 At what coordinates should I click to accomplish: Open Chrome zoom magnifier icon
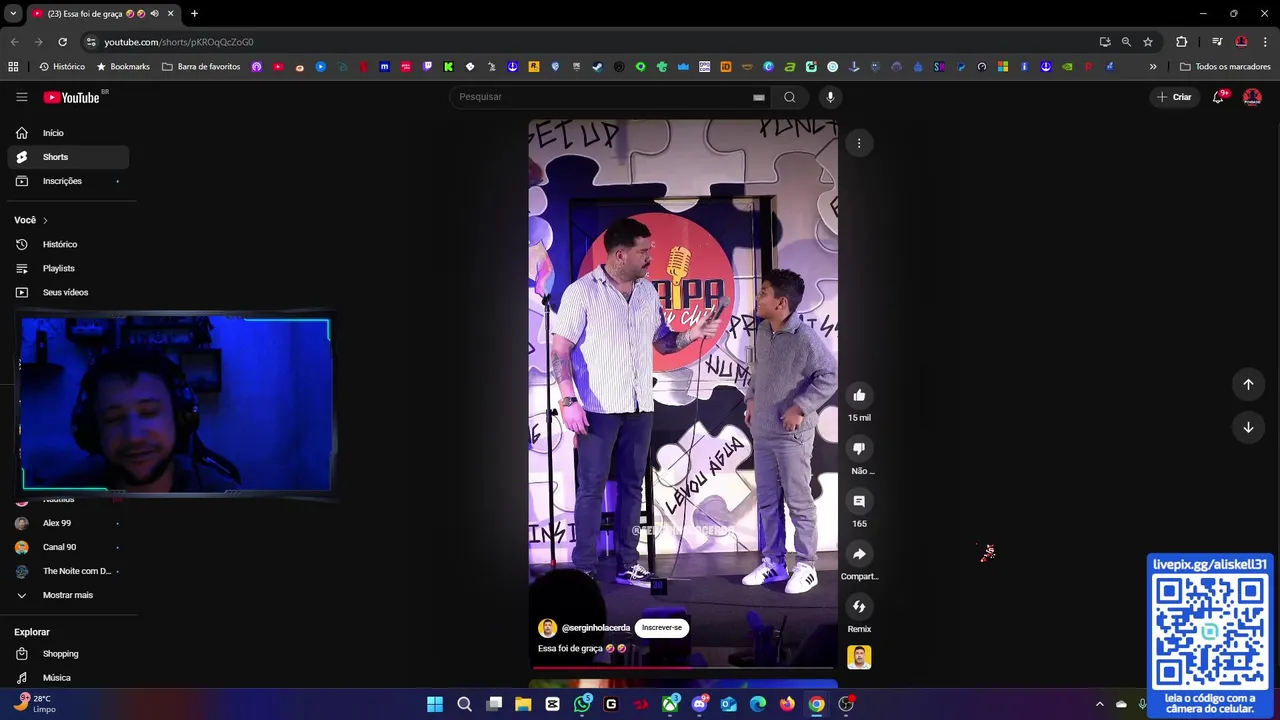point(1126,42)
